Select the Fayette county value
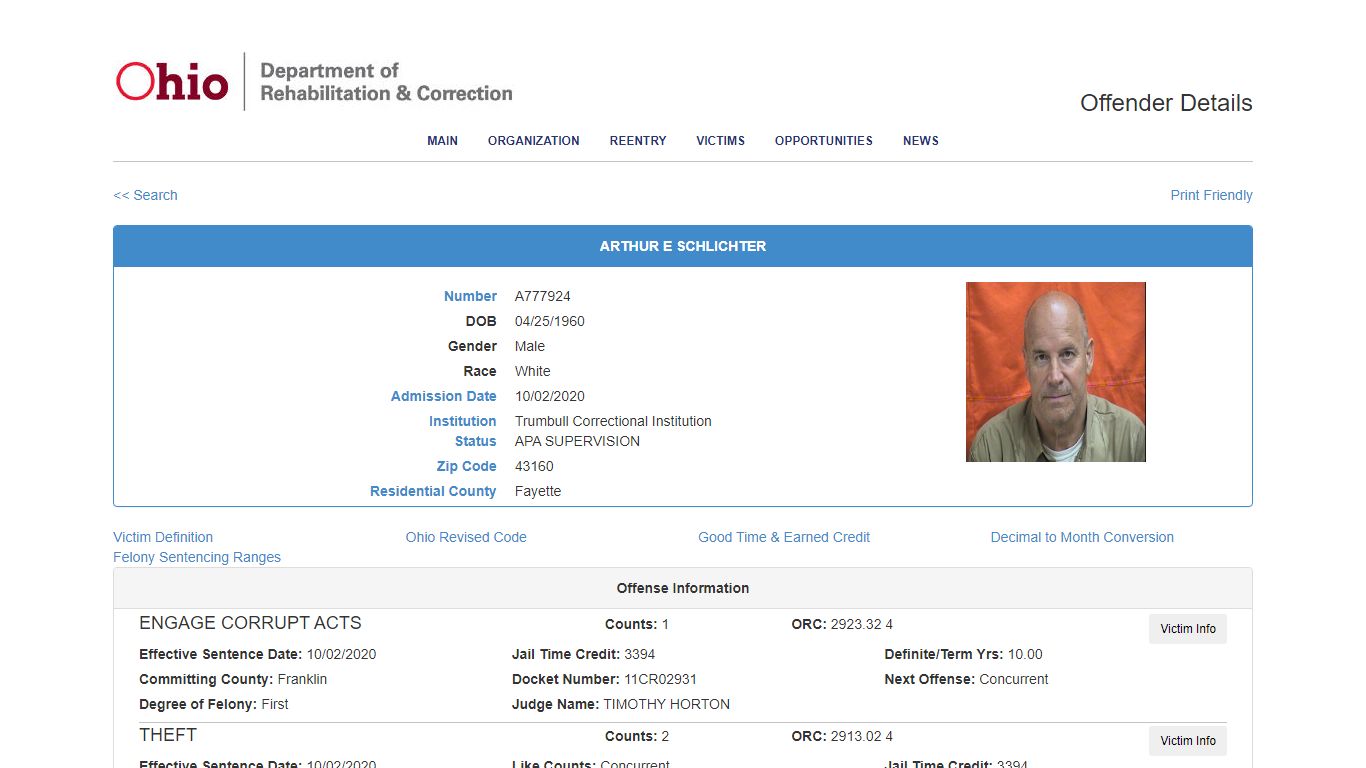Viewport: 1366px width, 768px height. tap(538, 491)
